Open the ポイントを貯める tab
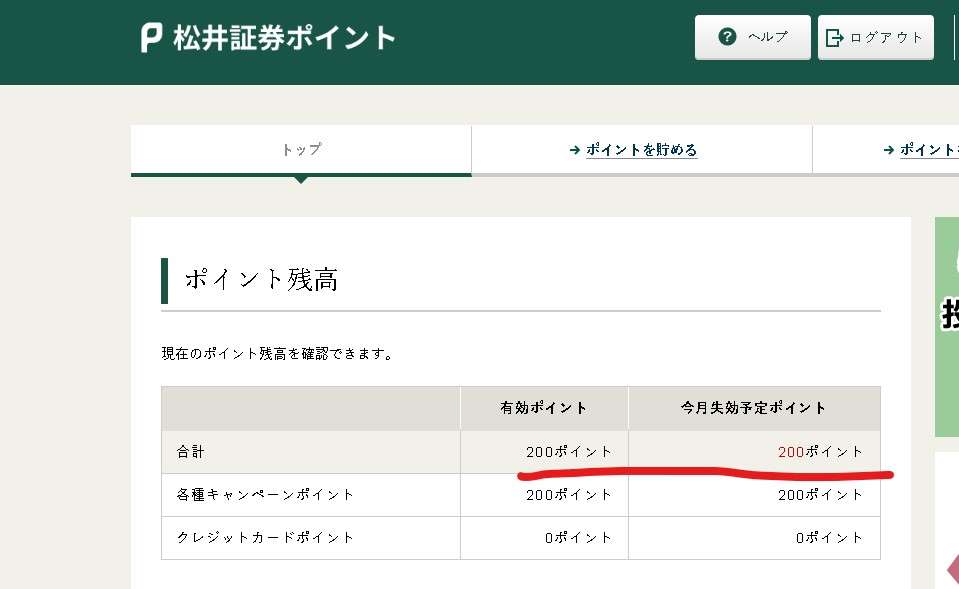Viewport: 959px width, 589px height. coord(642,150)
